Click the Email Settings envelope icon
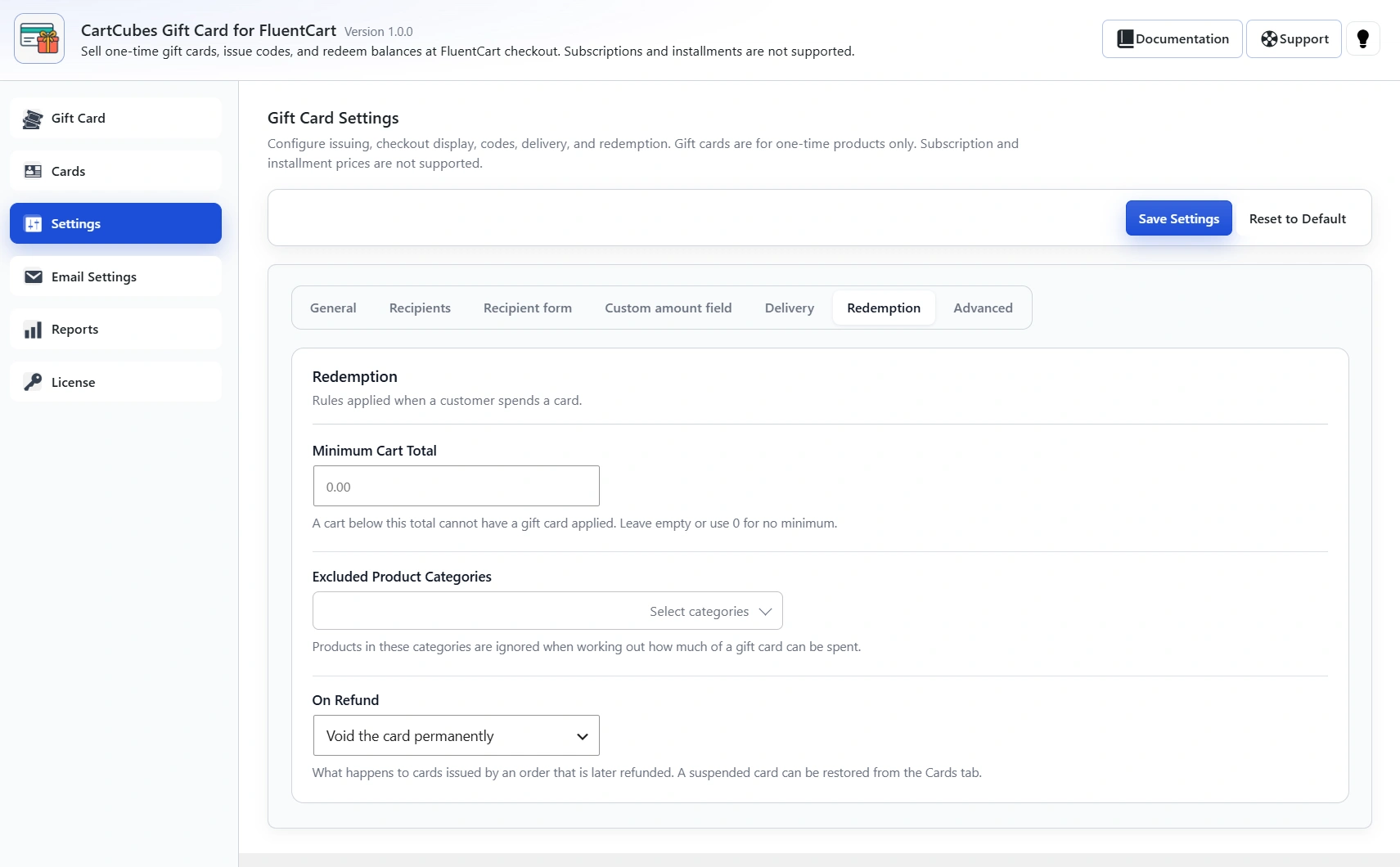The height and width of the screenshot is (867, 1400). [x=34, y=276]
